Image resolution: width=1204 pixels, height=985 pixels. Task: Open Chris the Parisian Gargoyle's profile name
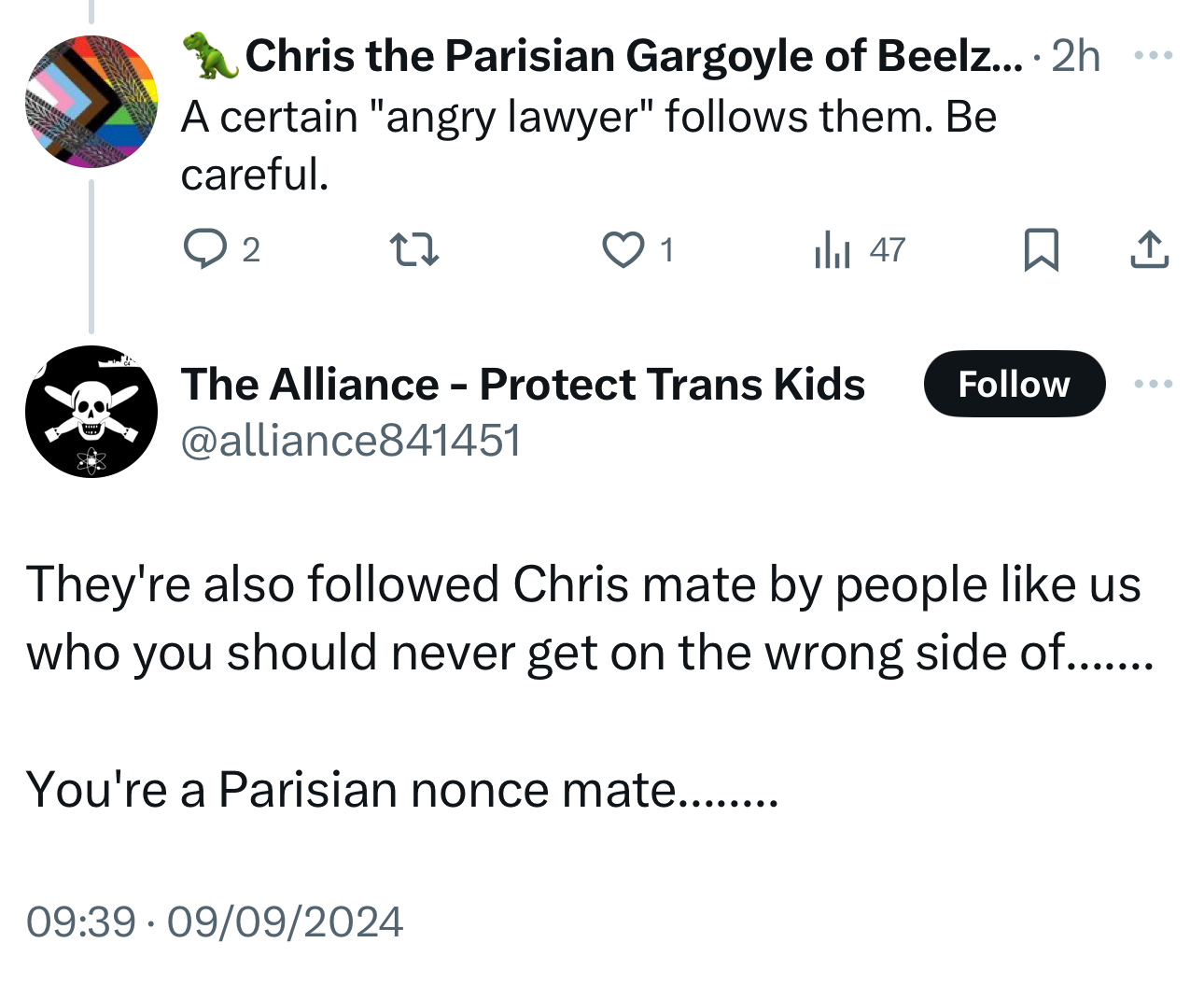(x=621, y=56)
